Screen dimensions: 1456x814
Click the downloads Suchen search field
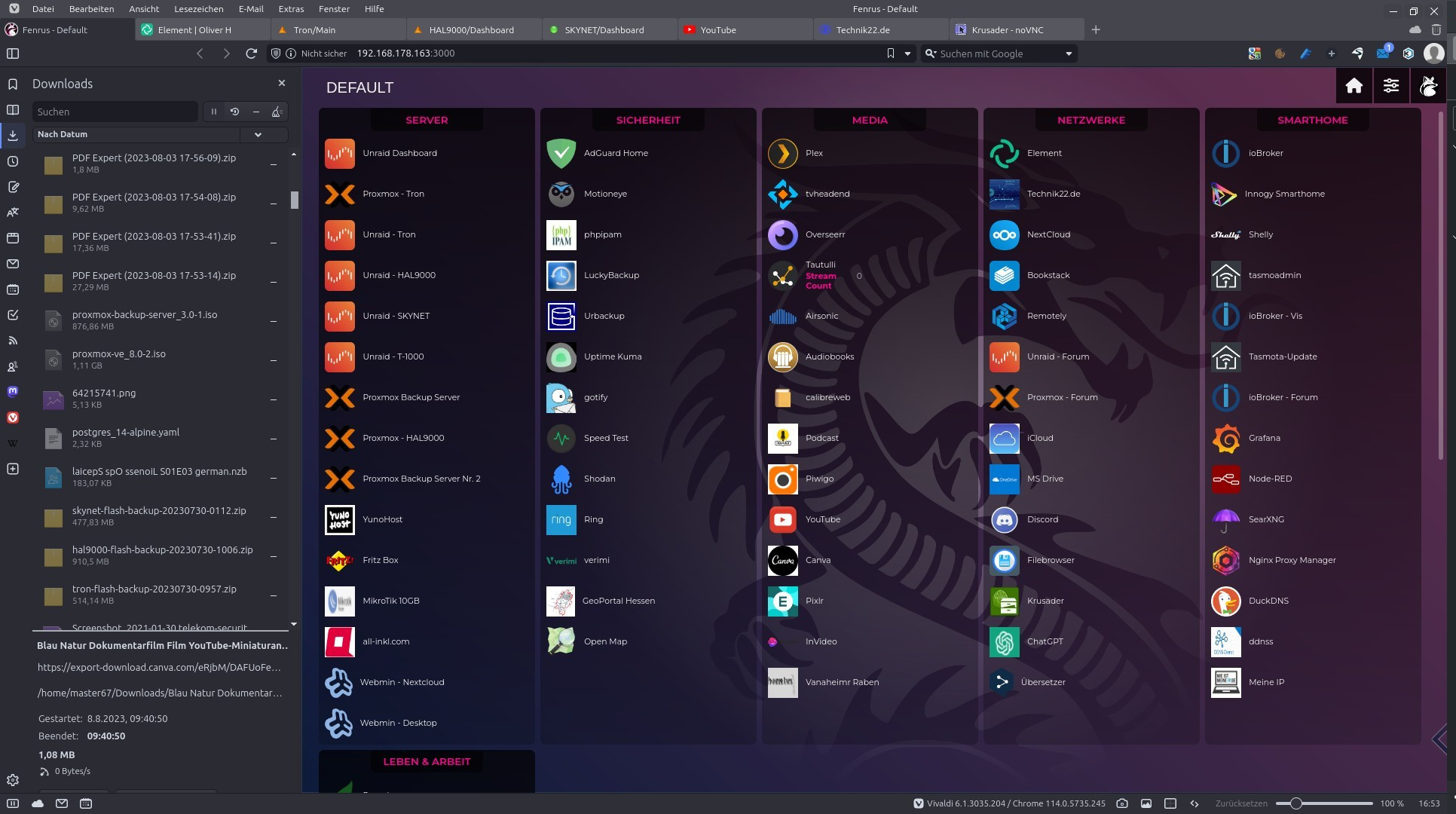pos(115,112)
